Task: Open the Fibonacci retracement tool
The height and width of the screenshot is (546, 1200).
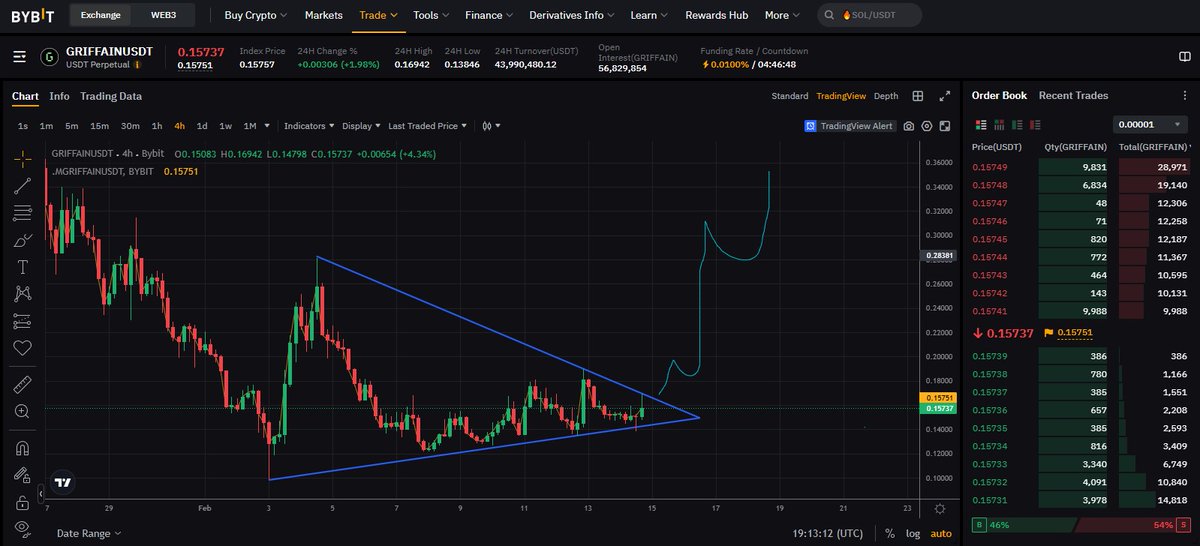Action: pyautogui.click(x=23, y=212)
